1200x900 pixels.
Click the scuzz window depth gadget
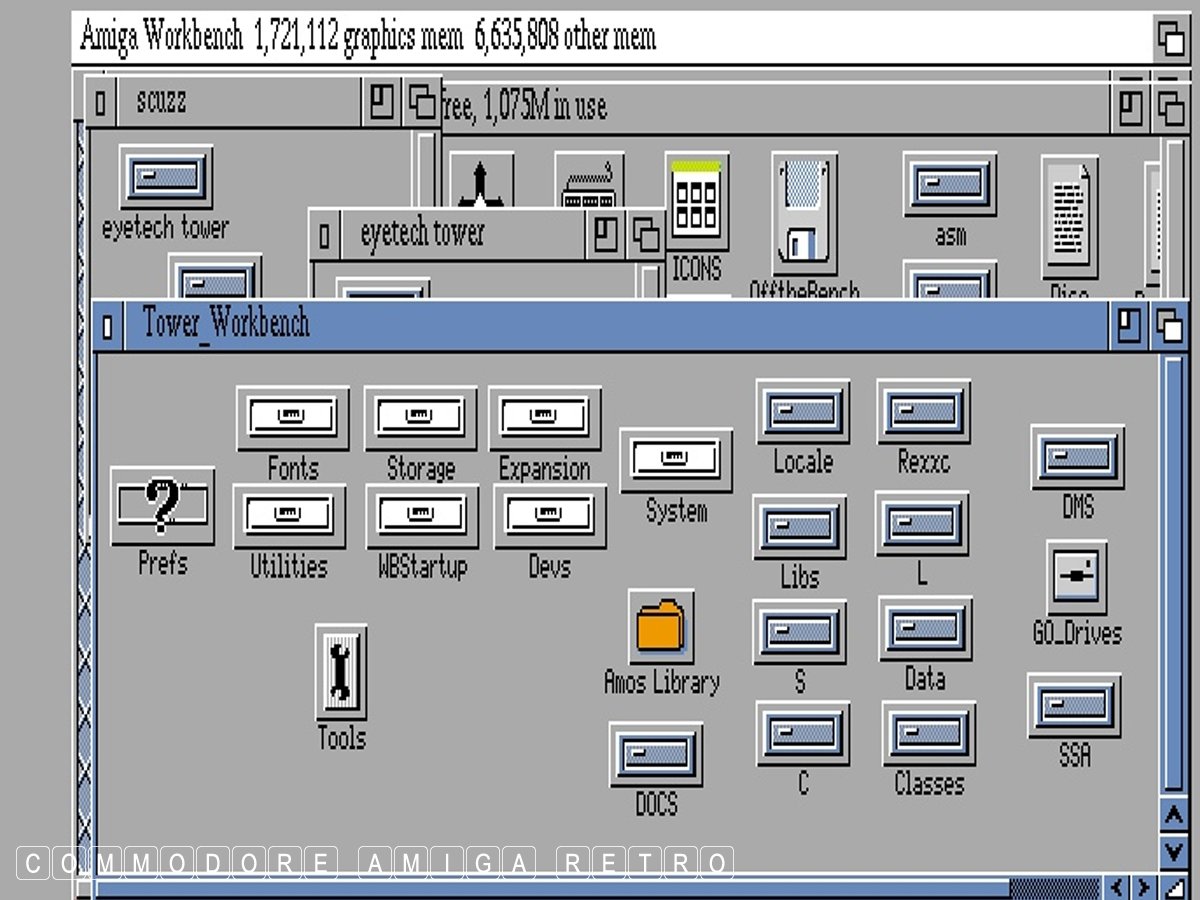[x=424, y=102]
